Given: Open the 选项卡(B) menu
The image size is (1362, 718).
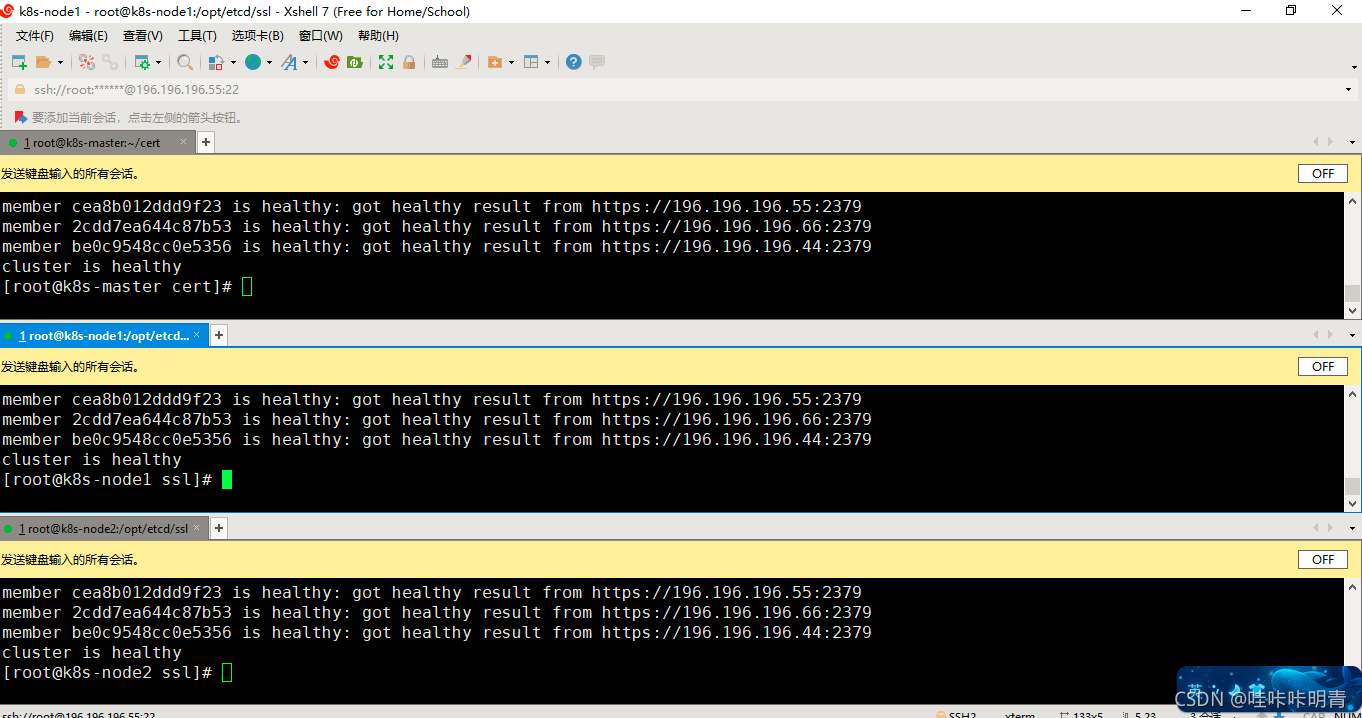Looking at the screenshot, I should [258, 36].
